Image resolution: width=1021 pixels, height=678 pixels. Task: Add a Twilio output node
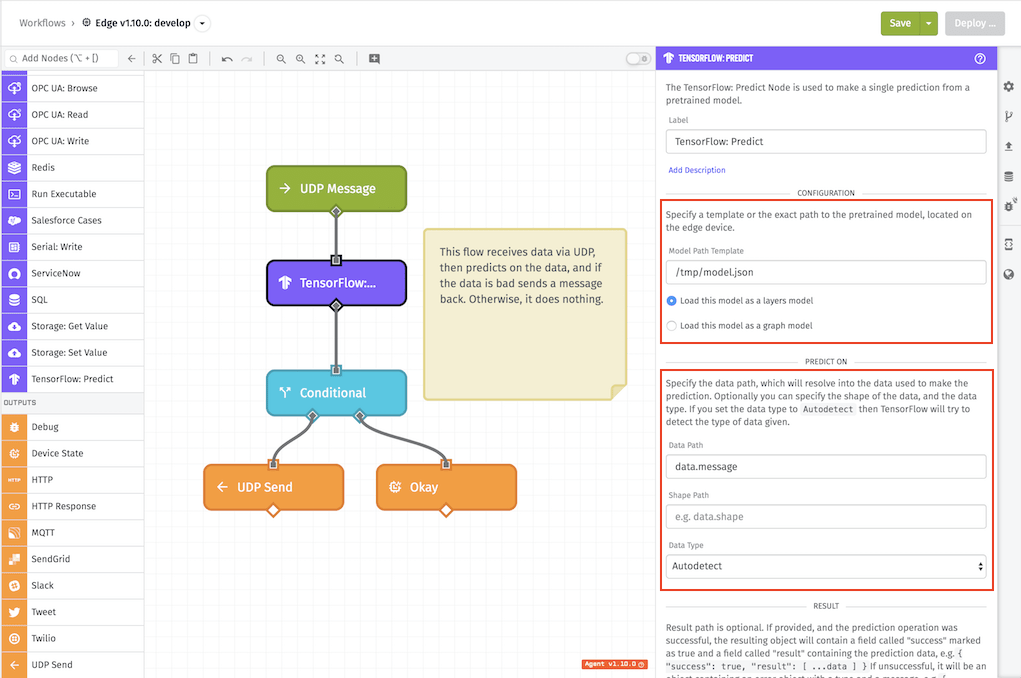(x=72, y=638)
